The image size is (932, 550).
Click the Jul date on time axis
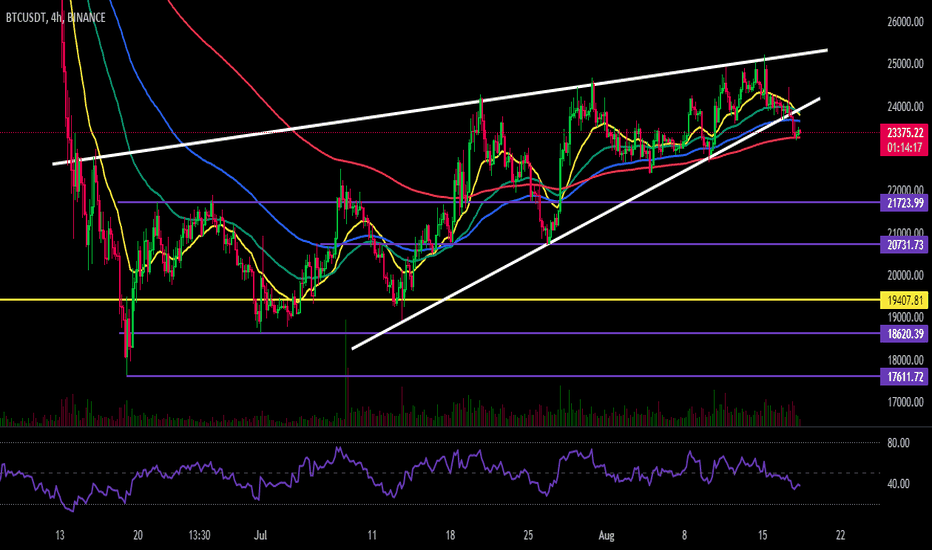(x=260, y=535)
